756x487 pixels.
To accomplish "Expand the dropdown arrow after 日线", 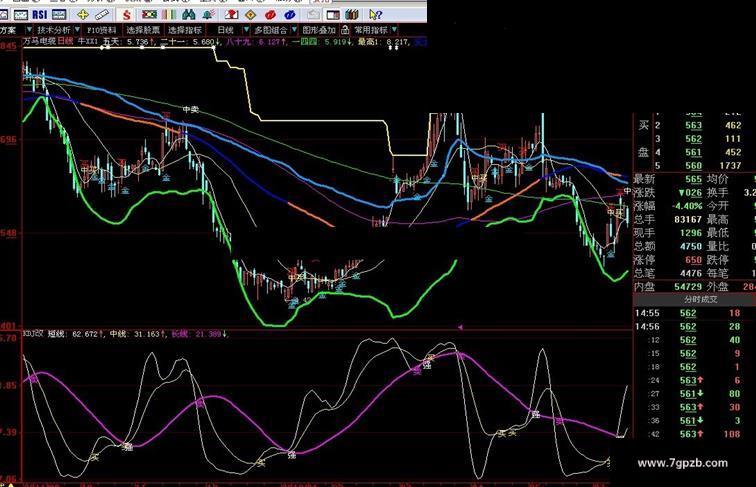I will [x=245, y=30].
